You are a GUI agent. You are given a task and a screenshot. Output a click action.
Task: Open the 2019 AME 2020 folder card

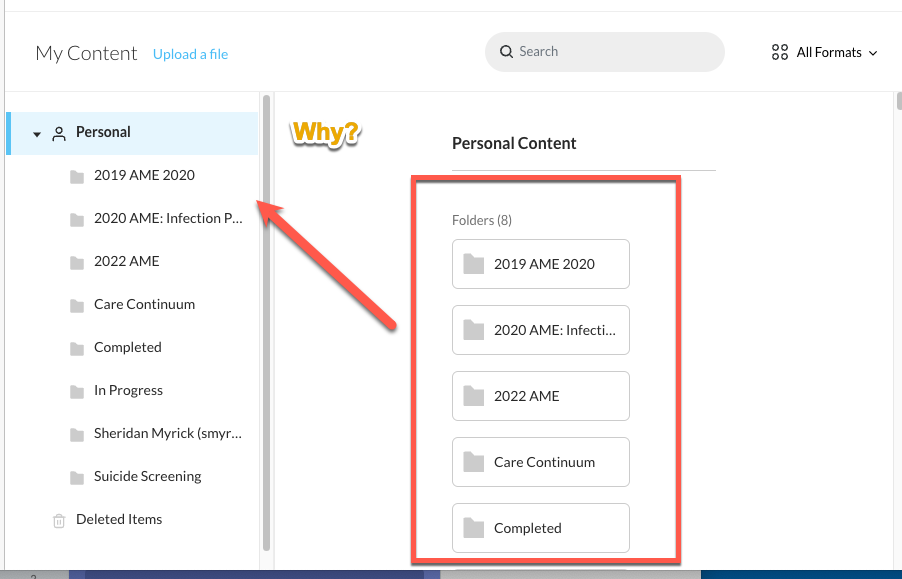[541, 264]
